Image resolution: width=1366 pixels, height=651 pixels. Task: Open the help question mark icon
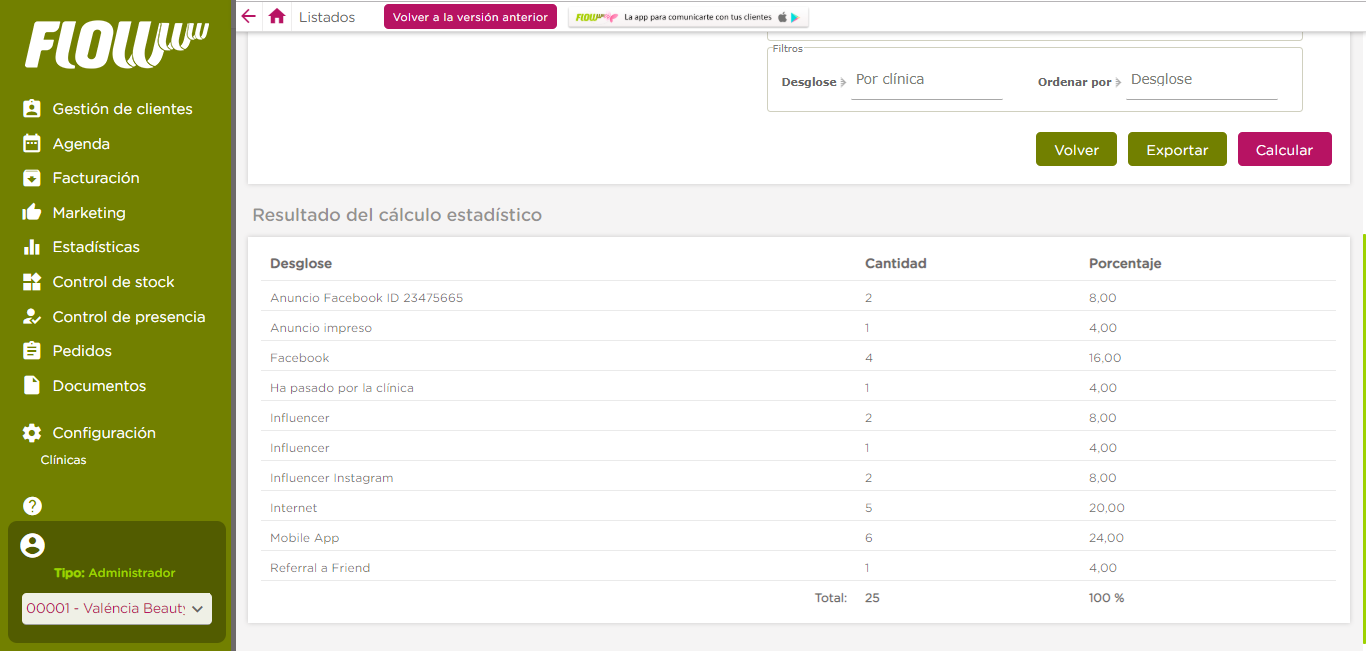click(x=32, y=506)
